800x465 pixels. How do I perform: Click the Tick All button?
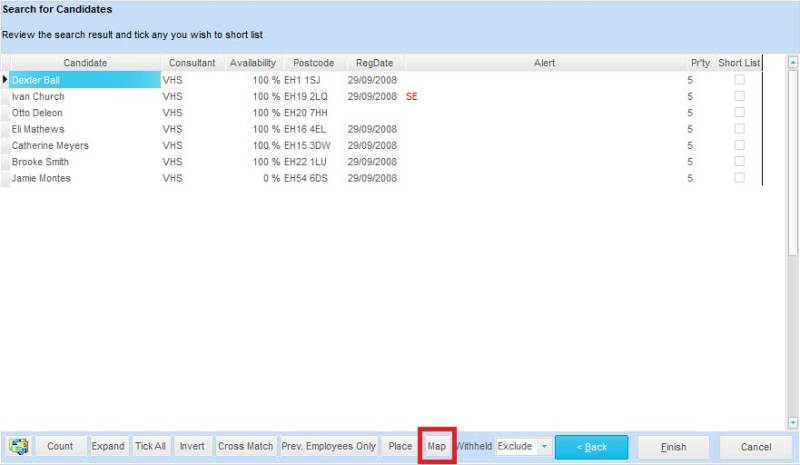[150, 446]
